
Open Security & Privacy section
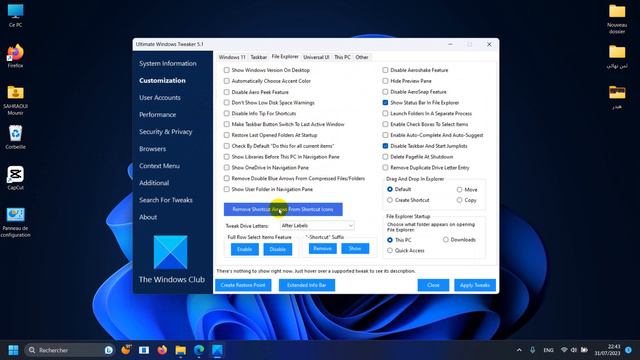pyautogui.click(x=166, y=132)
